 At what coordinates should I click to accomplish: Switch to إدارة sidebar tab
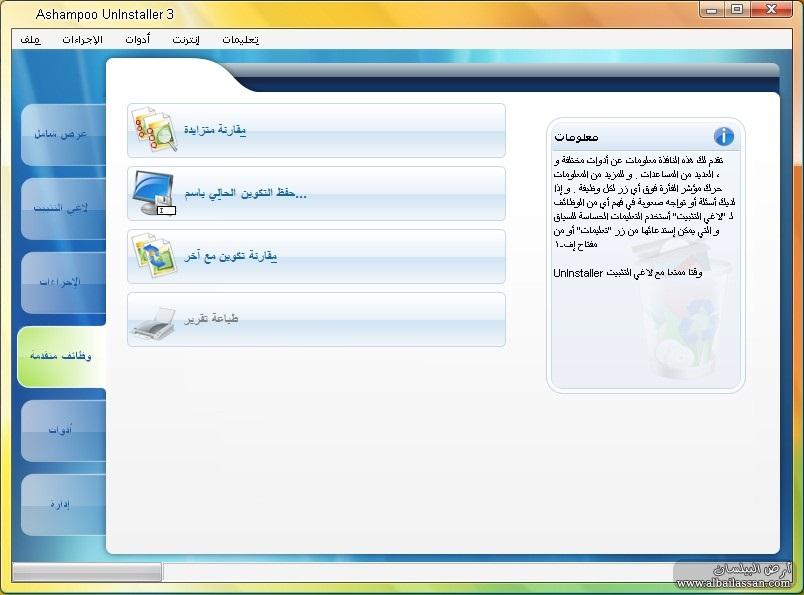click(63, 505)
